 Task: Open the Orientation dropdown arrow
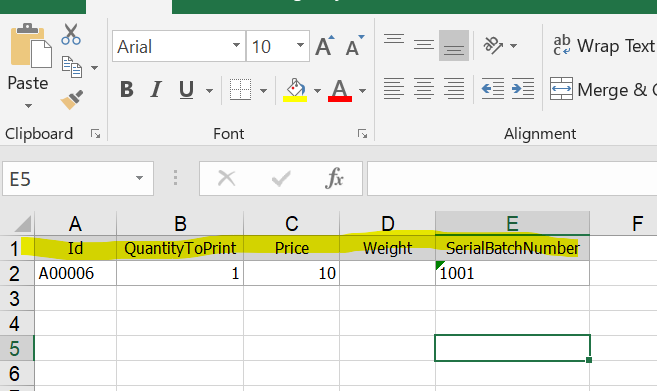pyautogui.click(x=513, y=45)
